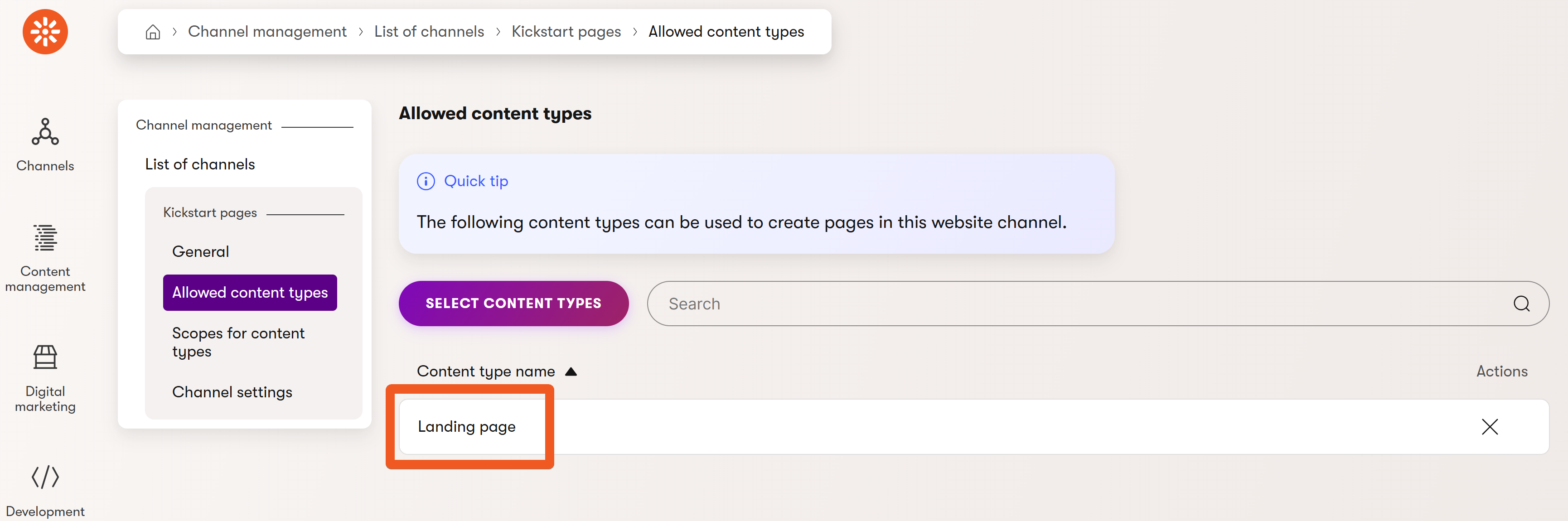The width and height of the screenshot is (1568, 521).
Task: Click the Actions column header
Action: click(1502, 371)
